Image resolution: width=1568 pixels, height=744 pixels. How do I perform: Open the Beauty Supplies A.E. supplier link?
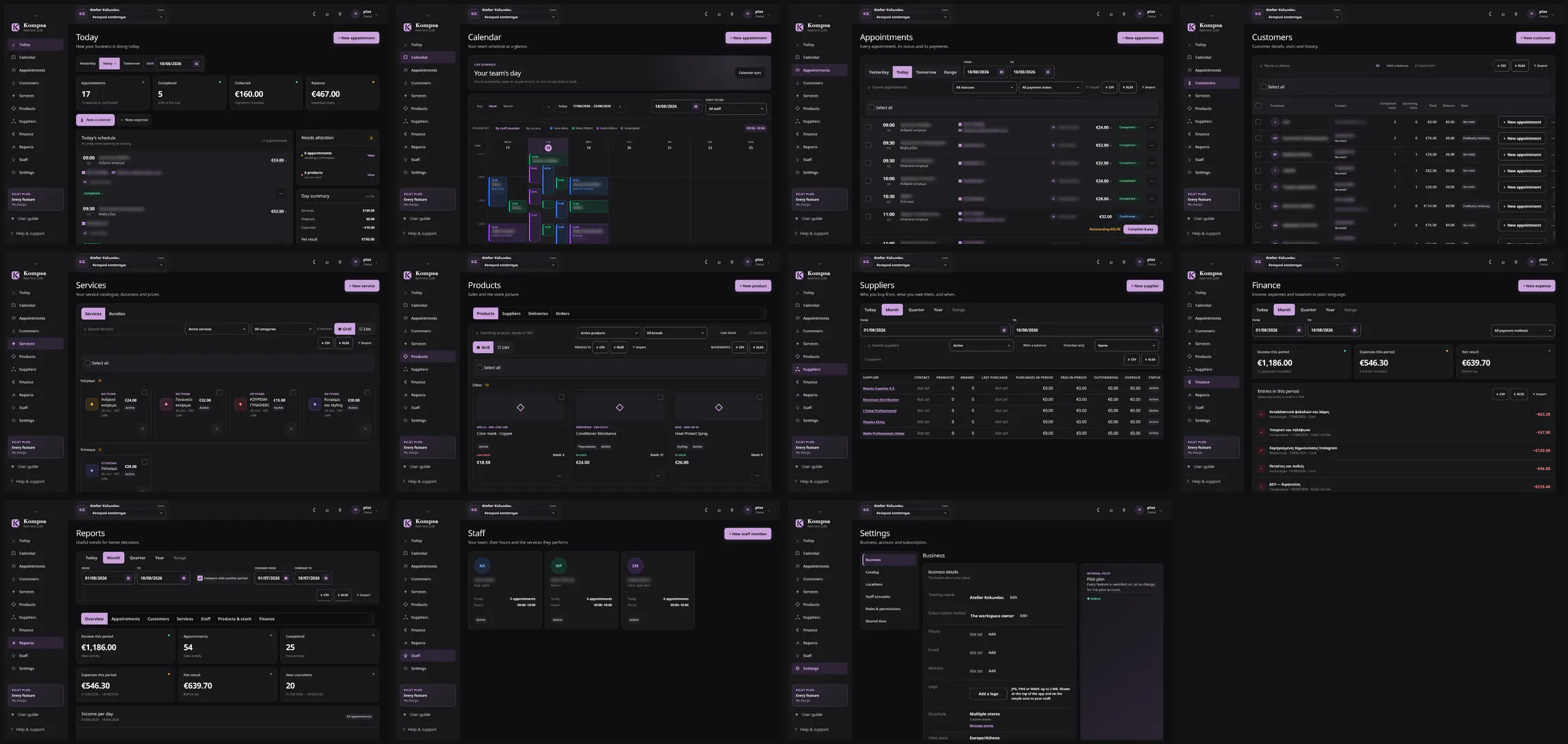pos(879,388)
